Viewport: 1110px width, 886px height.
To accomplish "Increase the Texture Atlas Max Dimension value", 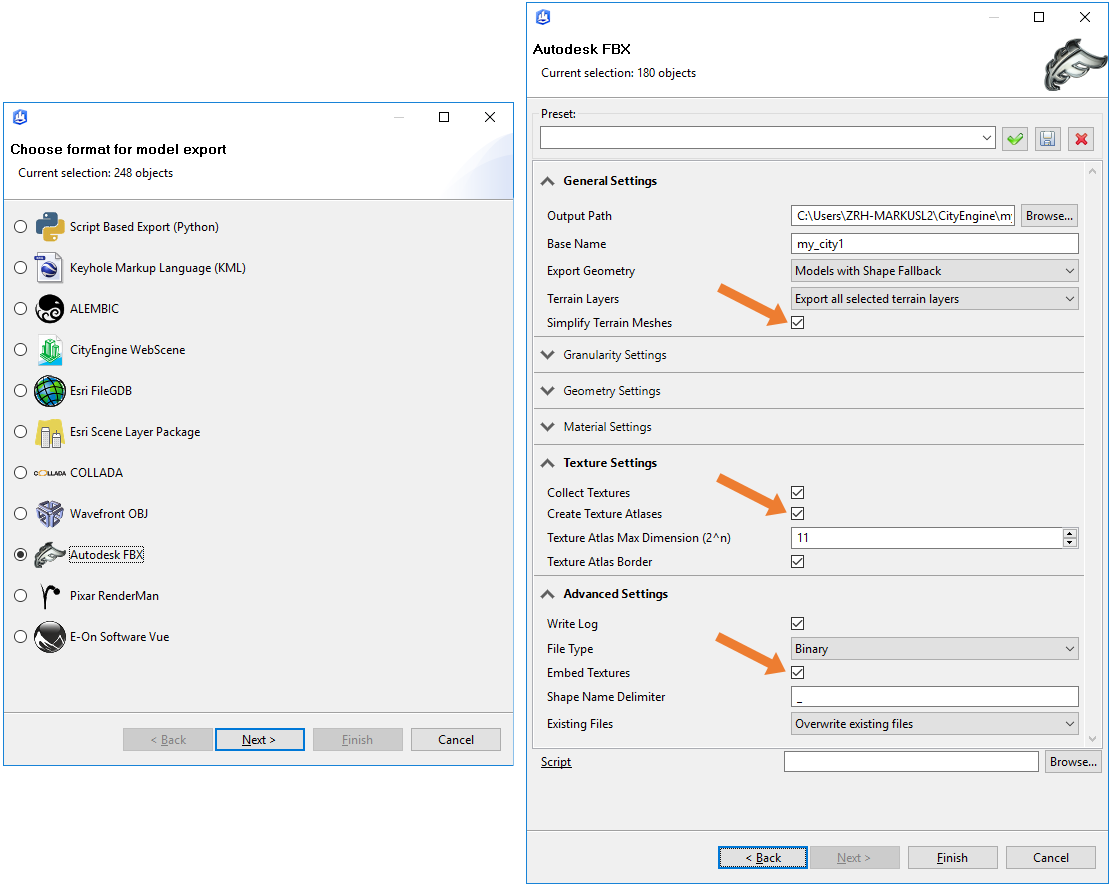I will pos(1070,533).
